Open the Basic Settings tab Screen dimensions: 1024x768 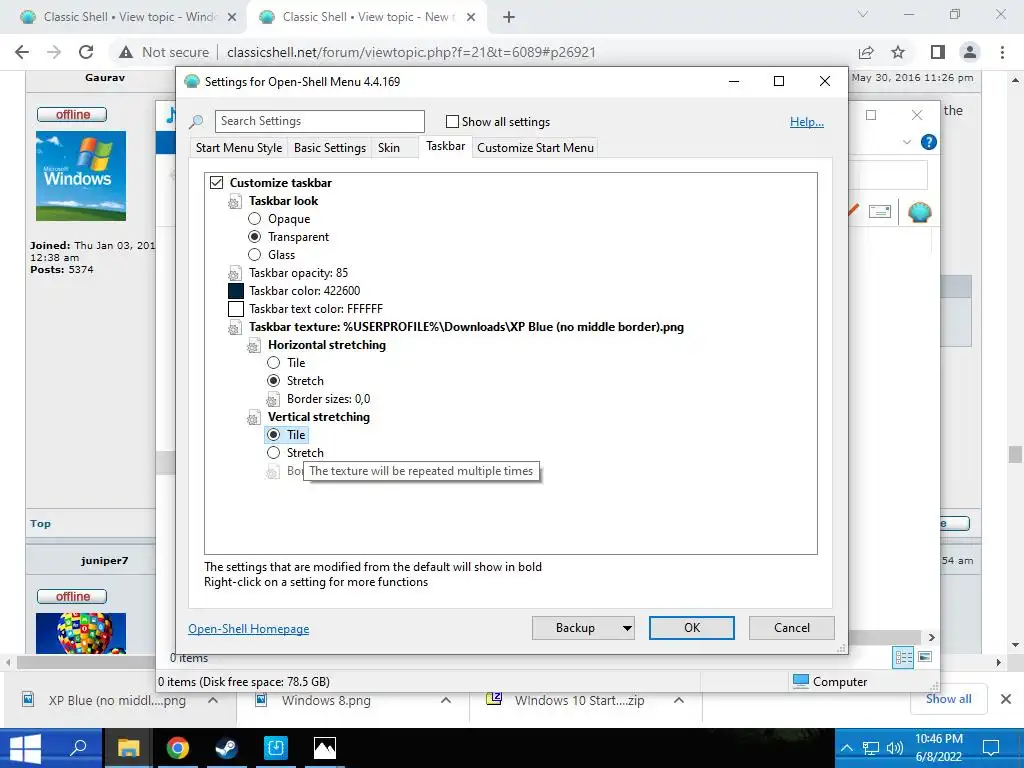pyautogui.click(x=330, y=148)
